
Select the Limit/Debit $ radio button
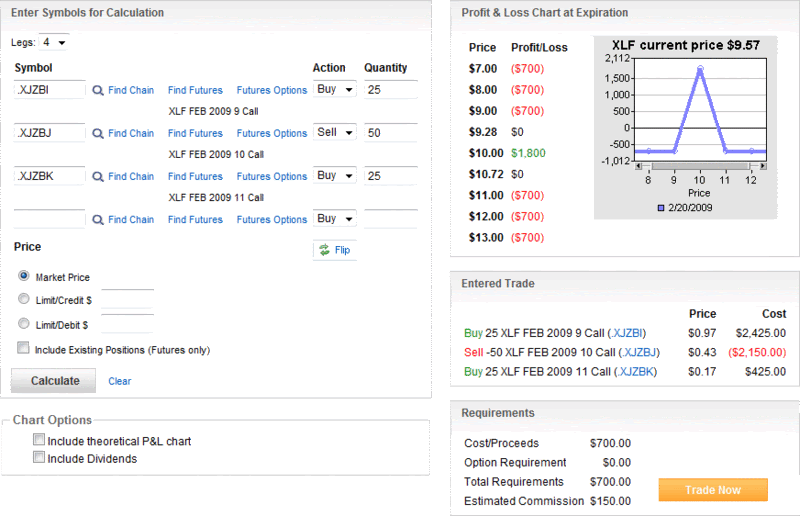tap(23, 323)
